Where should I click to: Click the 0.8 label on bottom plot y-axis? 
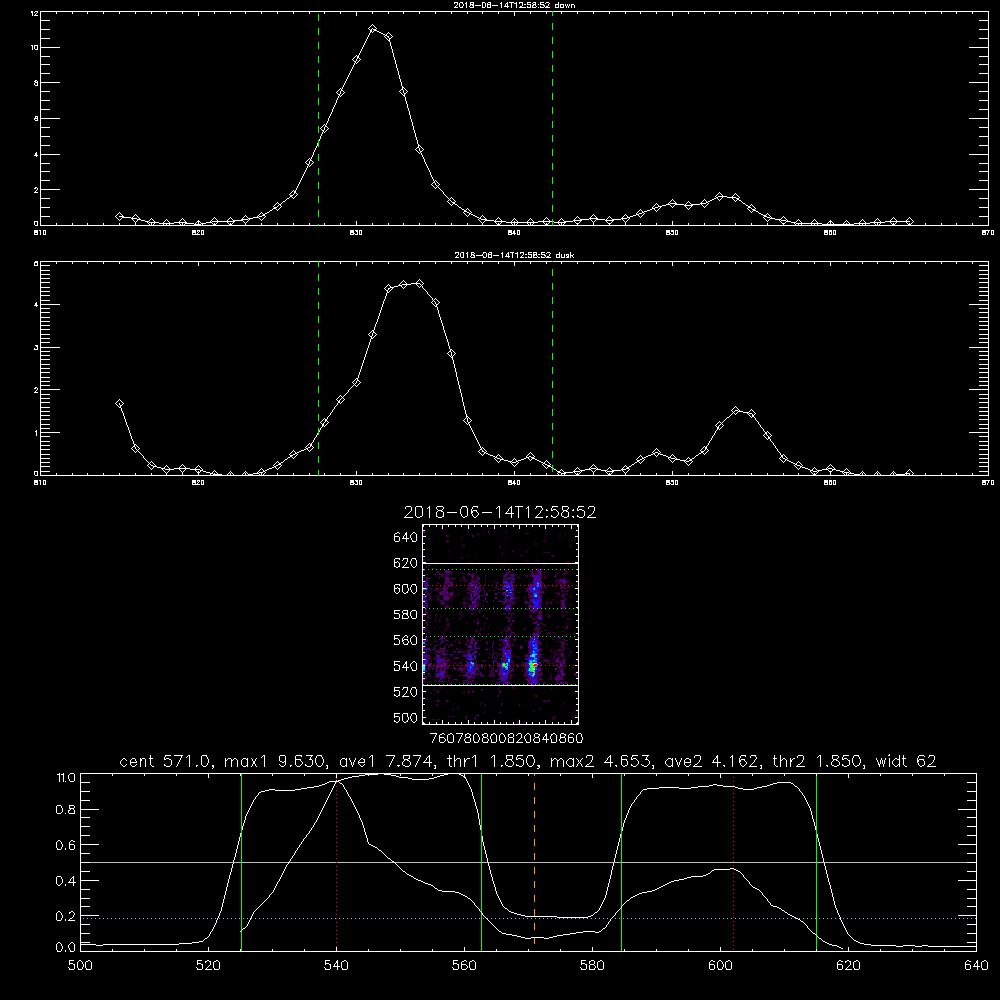[x=66, y=810]
